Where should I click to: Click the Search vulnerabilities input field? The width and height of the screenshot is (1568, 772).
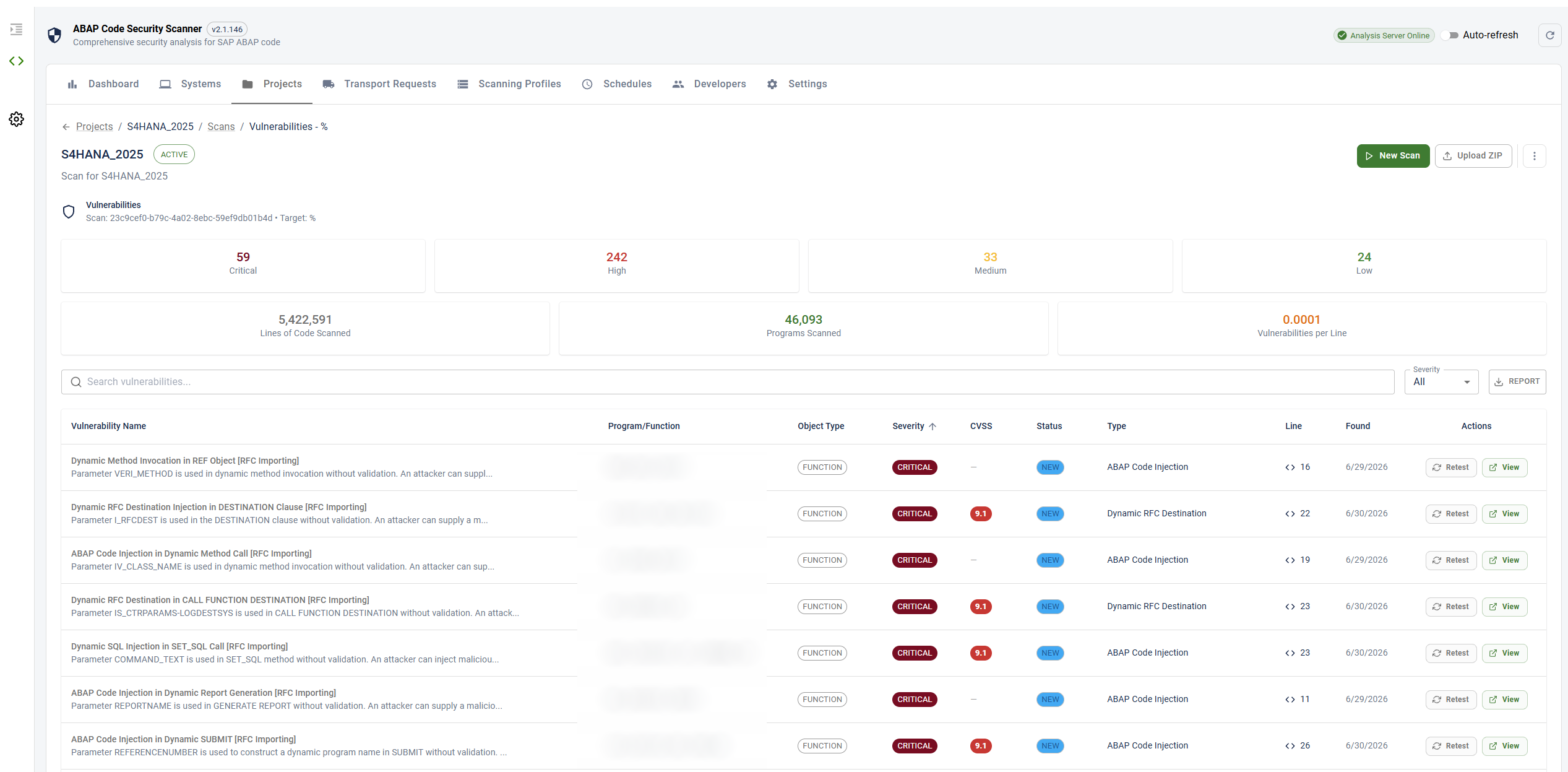[728, 382]
